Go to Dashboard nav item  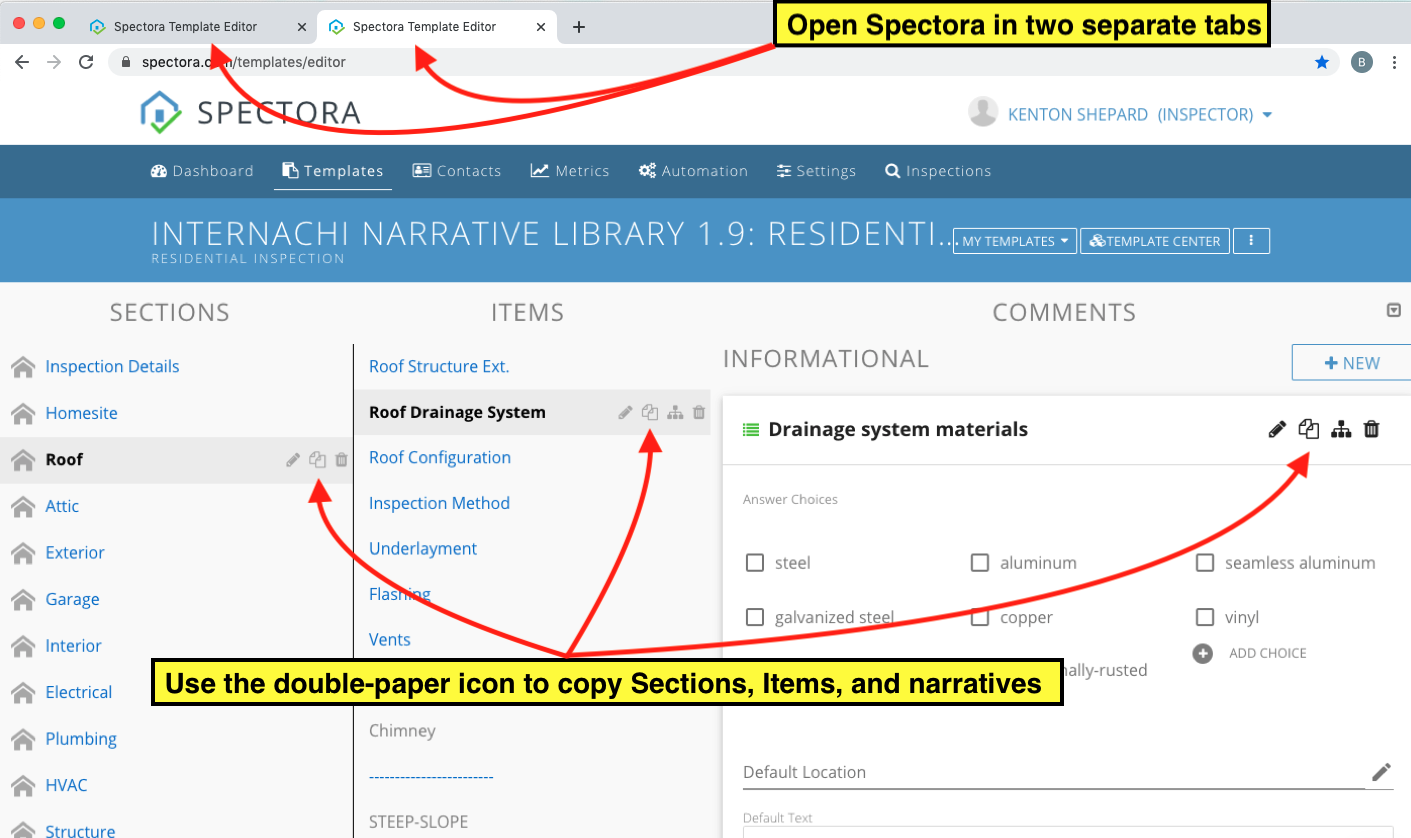tap(202, 171)
